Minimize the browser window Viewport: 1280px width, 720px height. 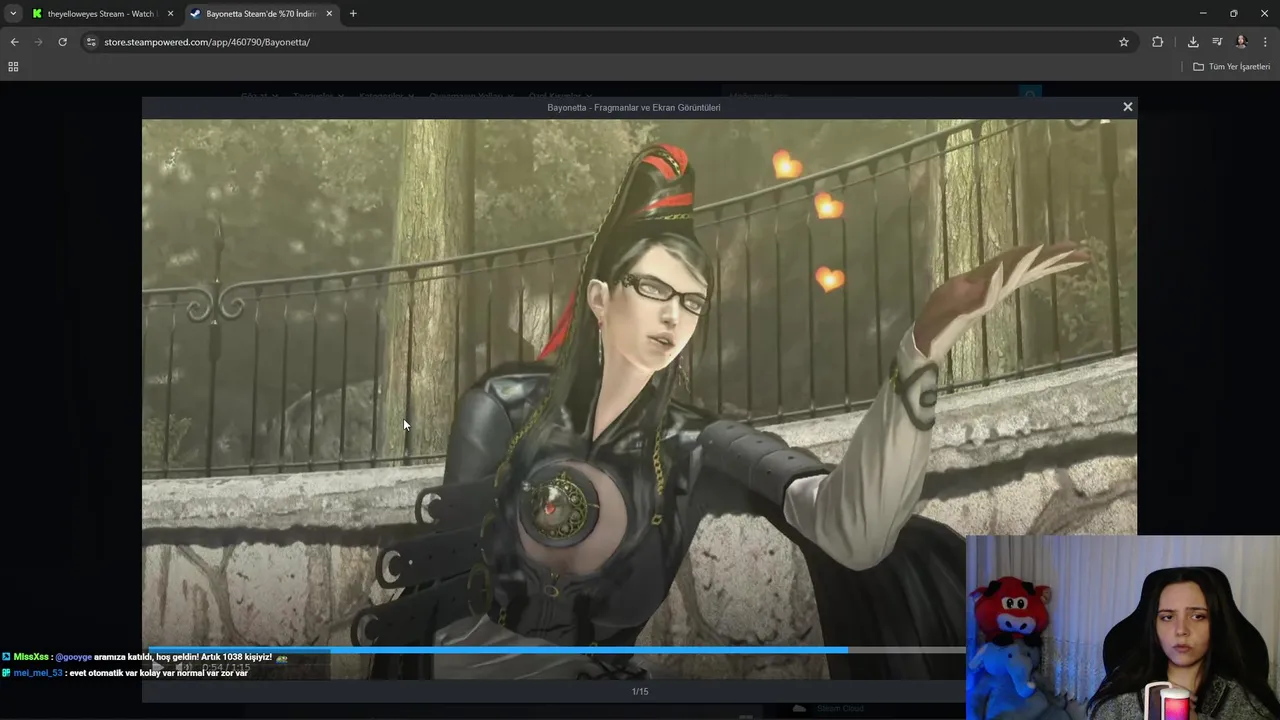point(1203,13)
